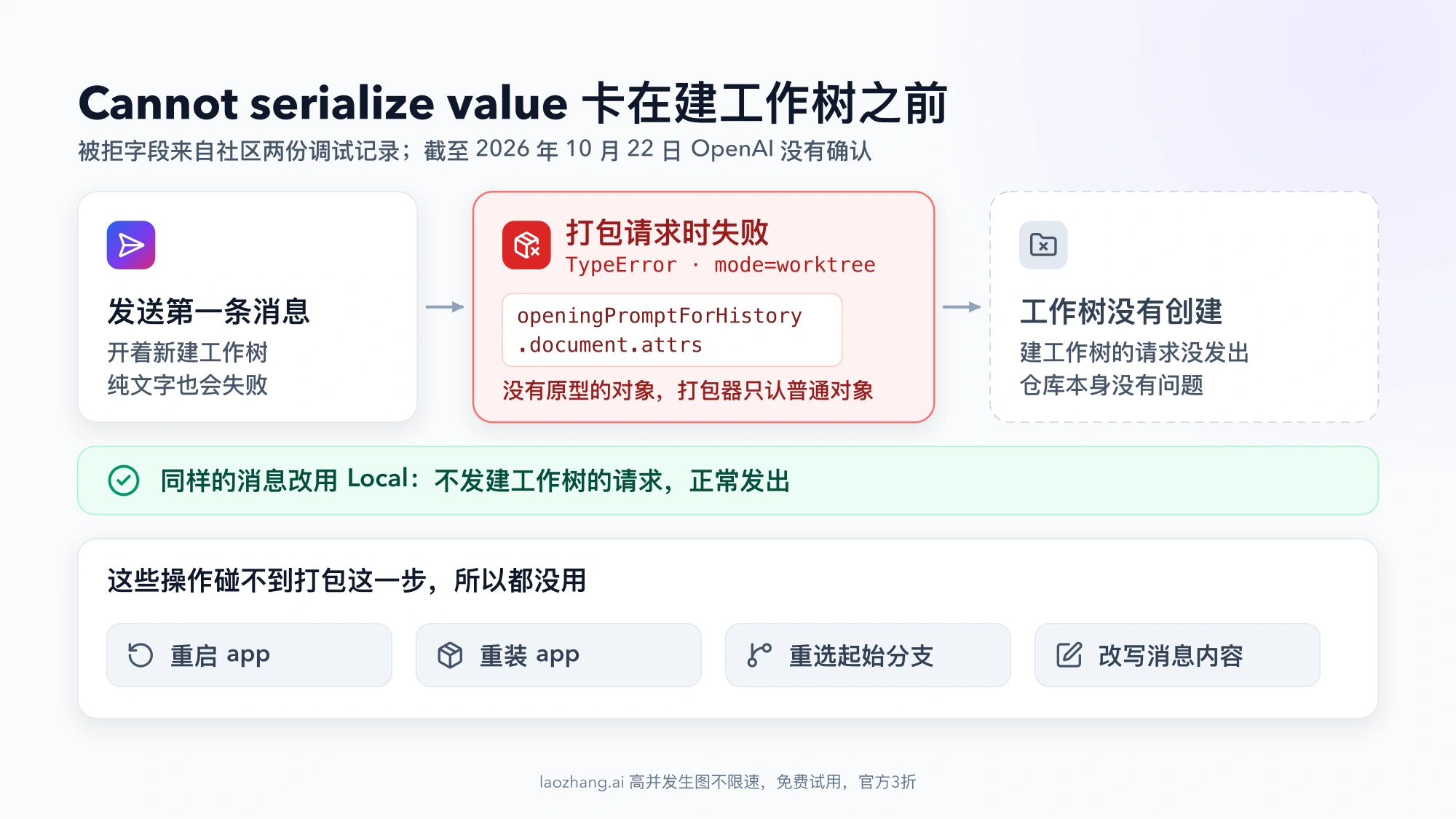Click the git branch icon beside 重选起始分支
Image resolution: width=1456 pixels, height=819 pixels.
[759, 655]
